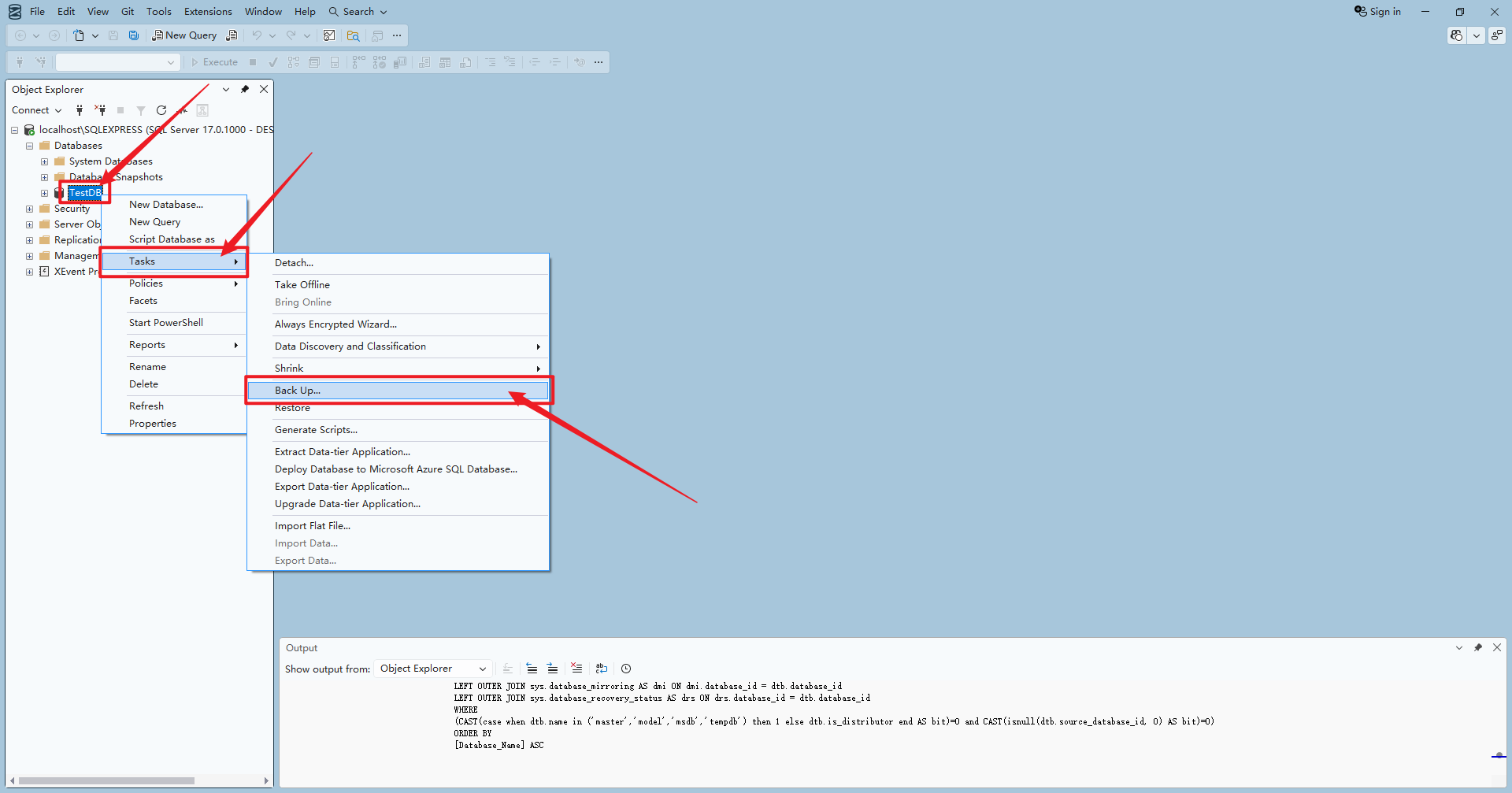Click the Search box in the menu bar
1512x793 pixels.
click(358, 12)
